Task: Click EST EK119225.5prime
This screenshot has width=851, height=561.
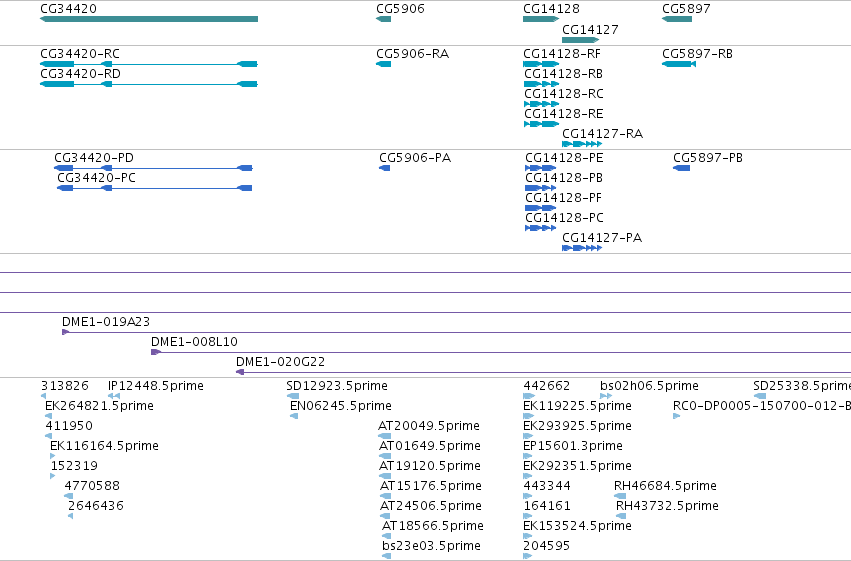Action: pos(529,416)
